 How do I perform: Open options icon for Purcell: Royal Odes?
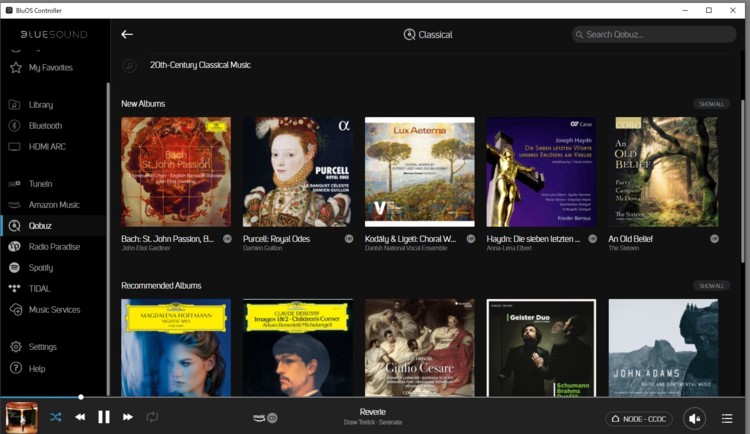349,239
